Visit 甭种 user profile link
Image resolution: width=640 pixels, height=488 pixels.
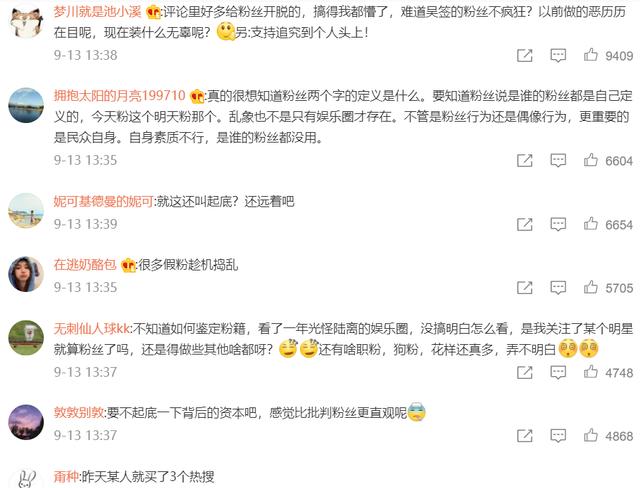coord(66,476)
